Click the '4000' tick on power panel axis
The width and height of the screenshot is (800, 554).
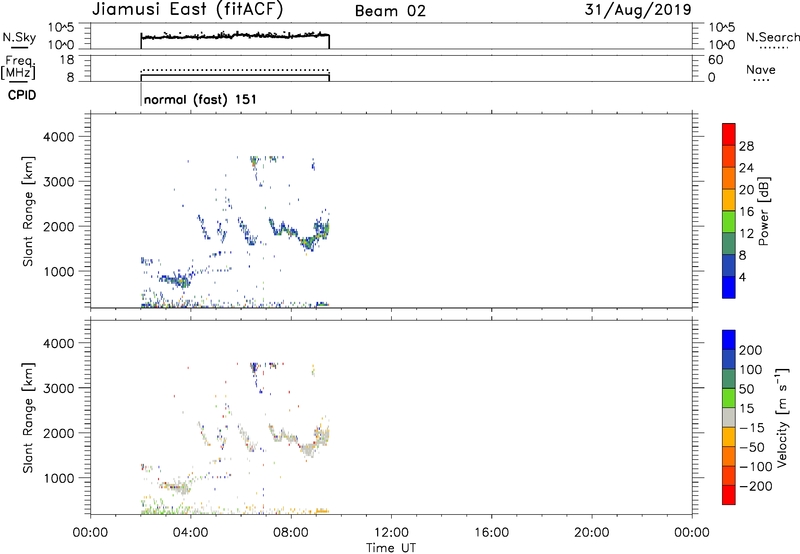coord(59,137)
